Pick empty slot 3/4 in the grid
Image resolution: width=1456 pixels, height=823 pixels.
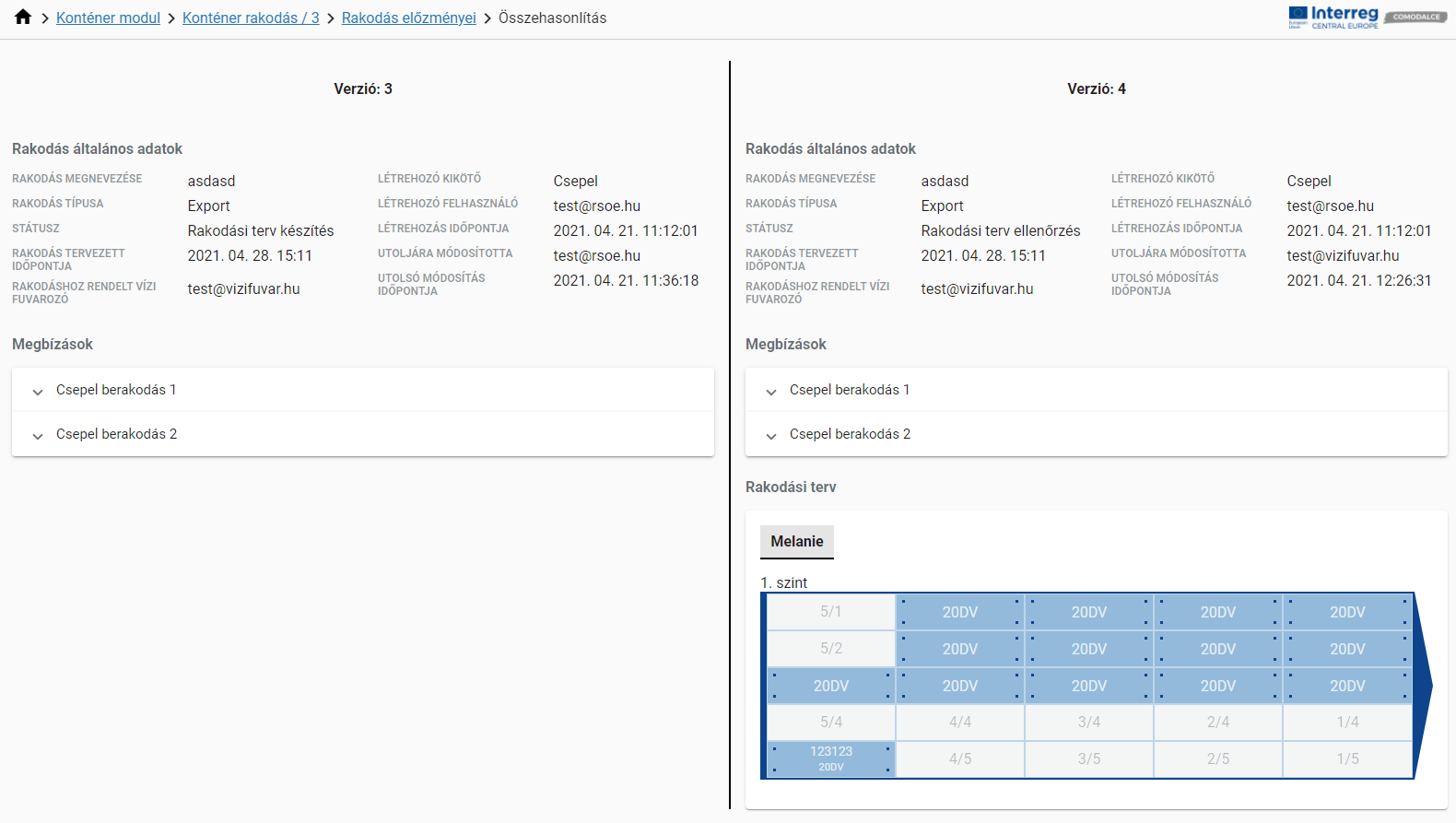coord(1089,723)
